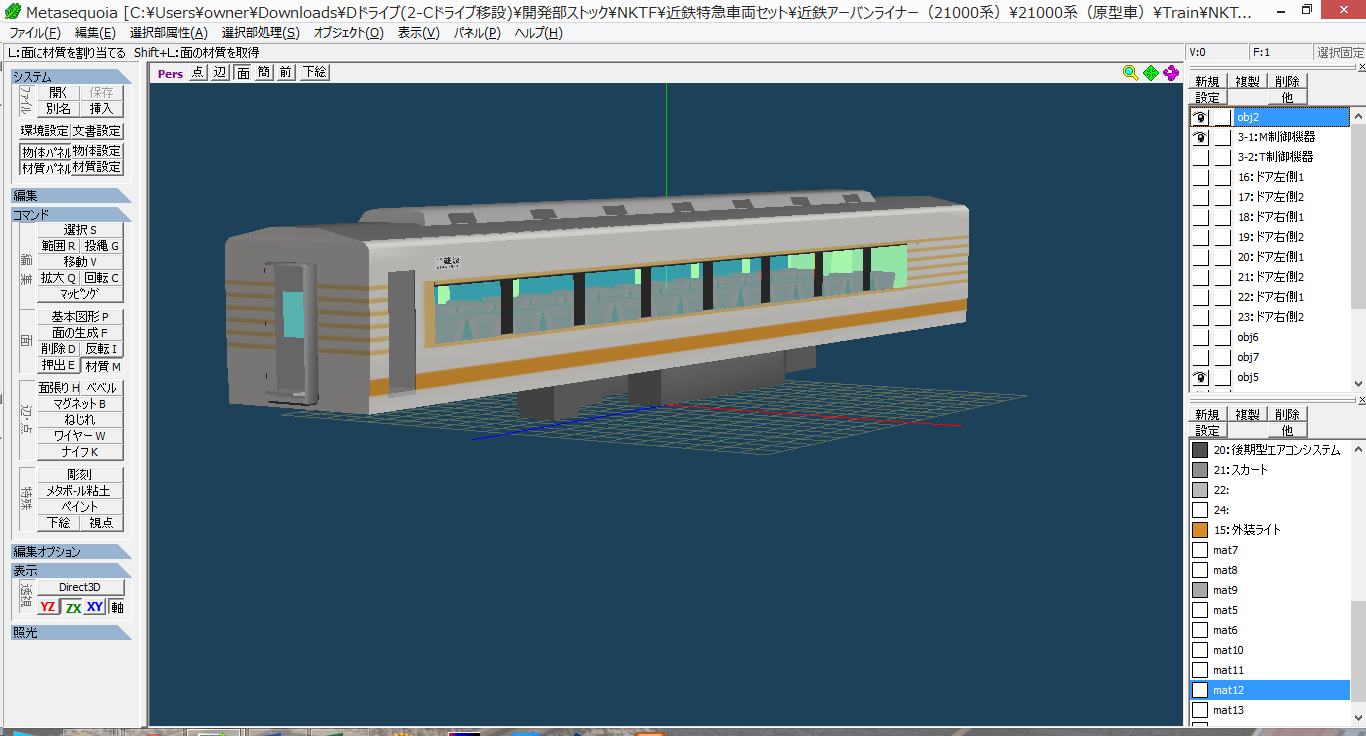The width and height of the screenshot is (1366, 736).
Task: Choose 基本図形 P primitive tool
Action: point(80,317)
